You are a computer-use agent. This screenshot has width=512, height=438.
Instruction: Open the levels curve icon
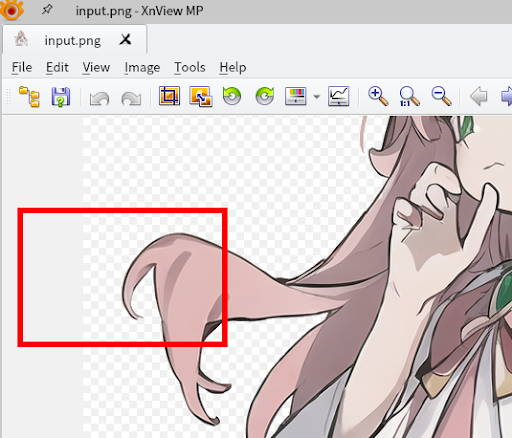(x=339, y=96)
